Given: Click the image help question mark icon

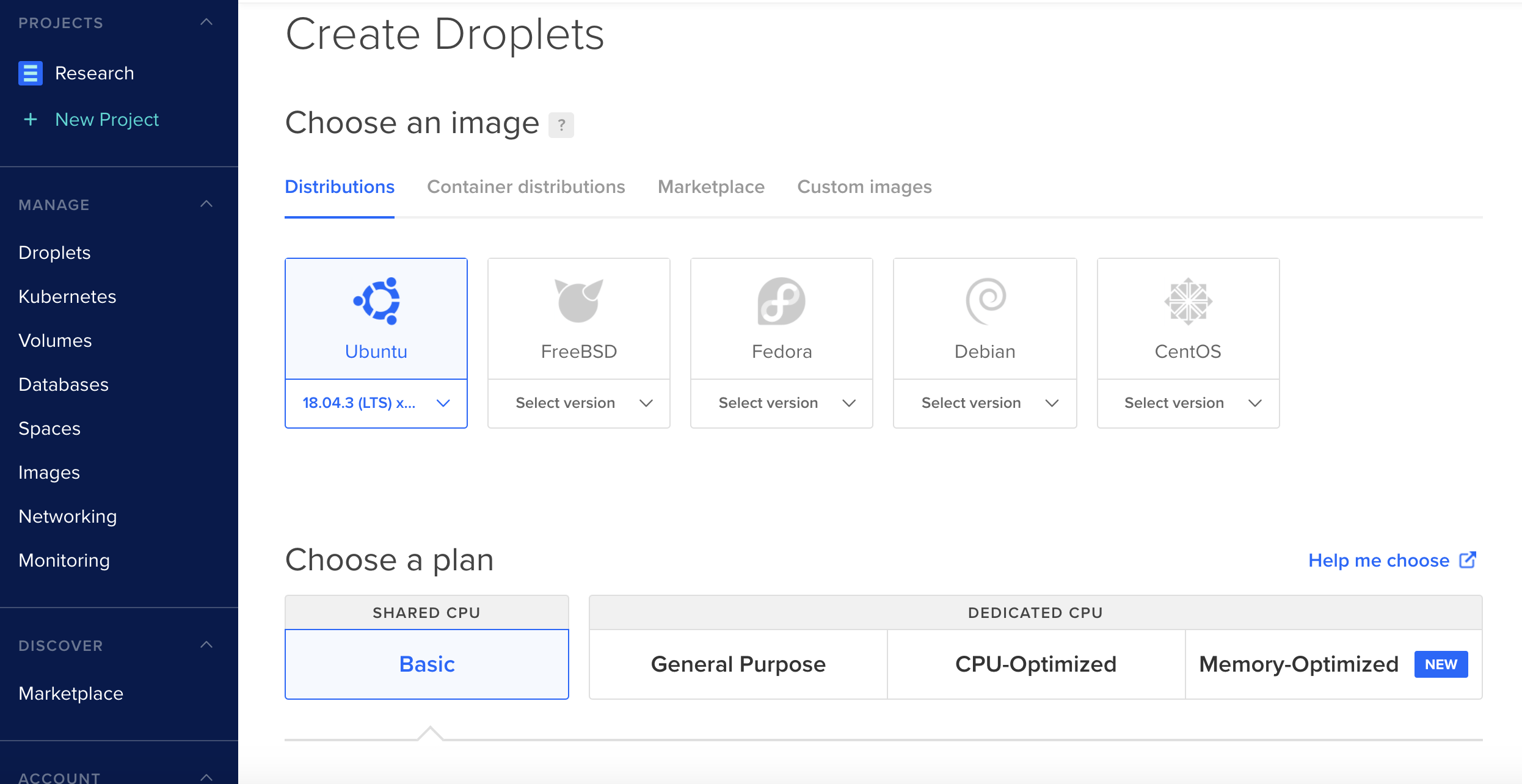Looking at the screenshot, I should pyautogui.click(x=561, y=125).
